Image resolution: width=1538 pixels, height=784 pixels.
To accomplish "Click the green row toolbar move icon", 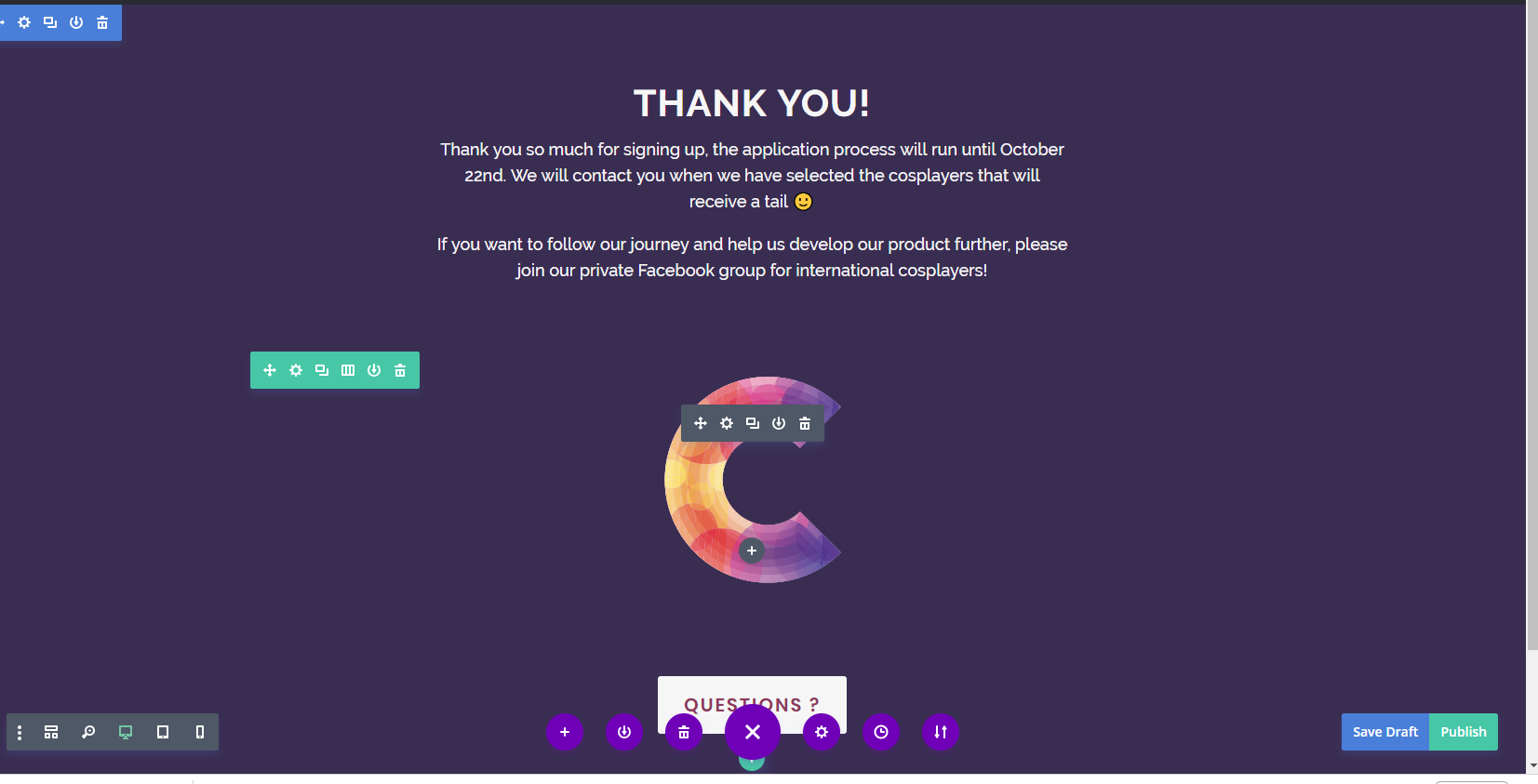I will point(270,370).
